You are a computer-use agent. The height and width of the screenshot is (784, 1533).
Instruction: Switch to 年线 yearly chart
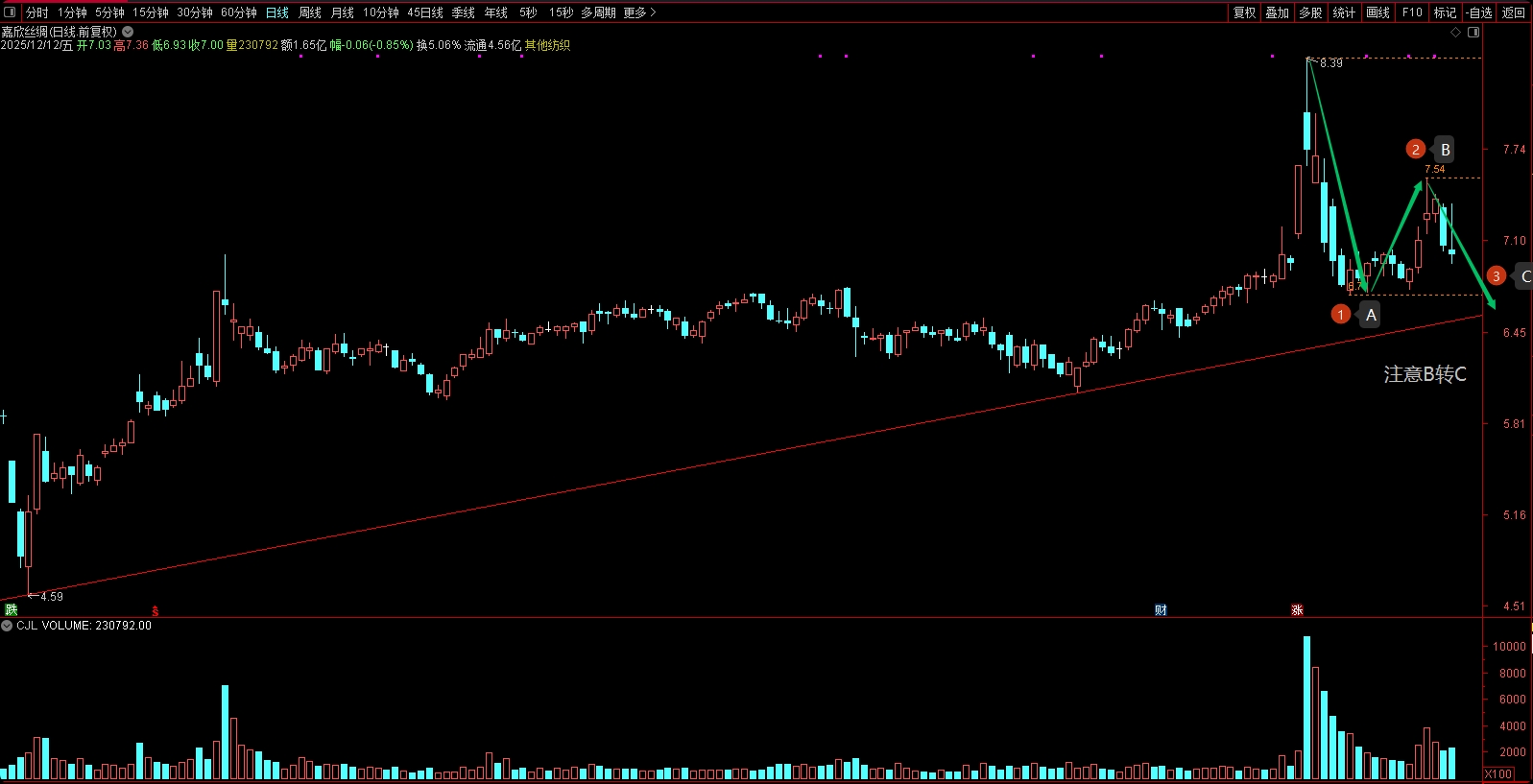click(x=496, y=12)
